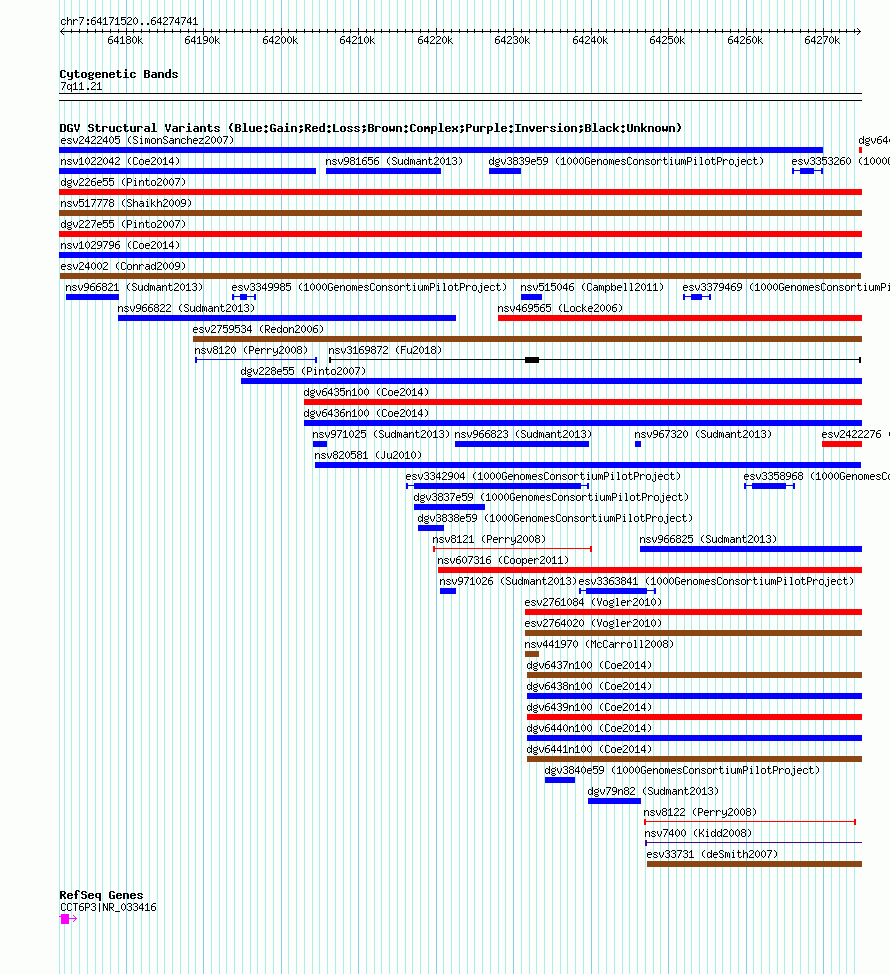Open esv3353260 variant label
The height and width of the screenshot is (974, 890).
840,162
